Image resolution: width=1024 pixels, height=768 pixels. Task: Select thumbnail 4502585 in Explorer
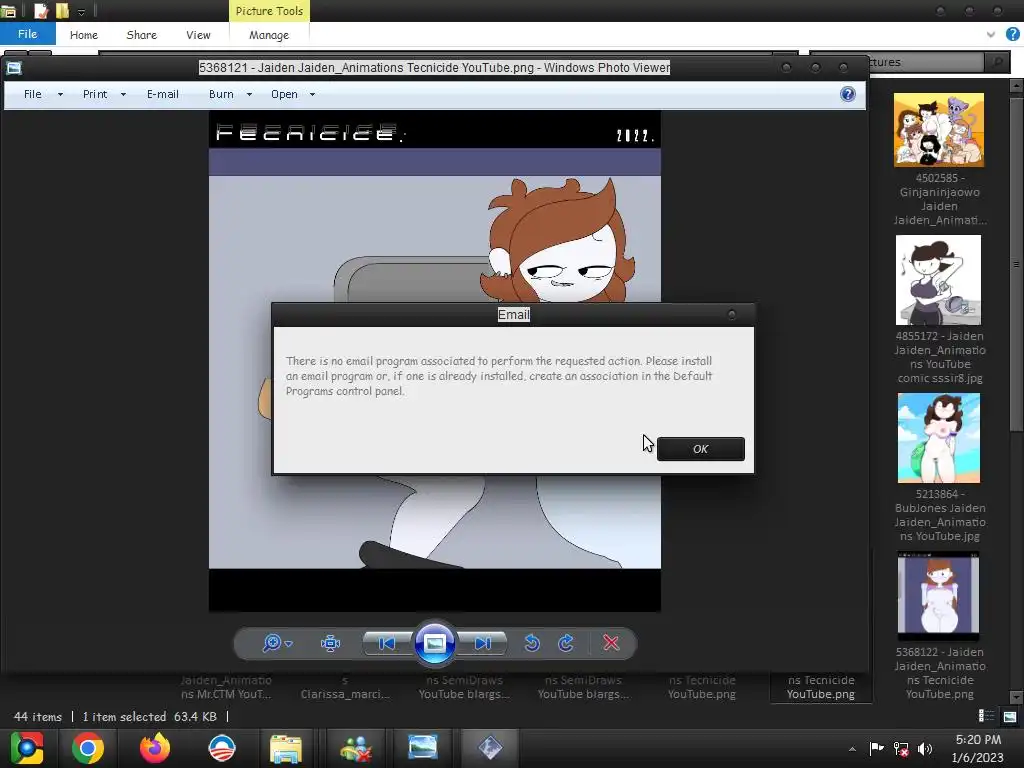(938, 129)
